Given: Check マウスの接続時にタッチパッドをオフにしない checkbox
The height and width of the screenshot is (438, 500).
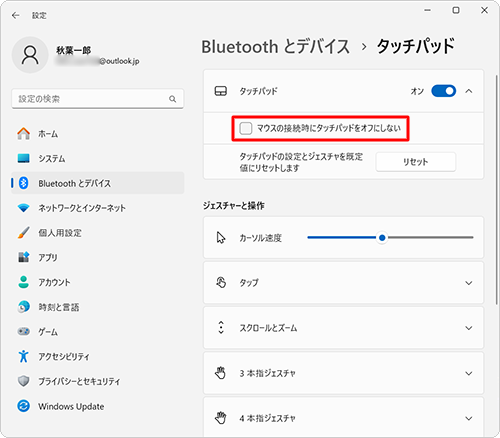Looking at the screenshot, I should pyautogui.click(x=246, y=128).
